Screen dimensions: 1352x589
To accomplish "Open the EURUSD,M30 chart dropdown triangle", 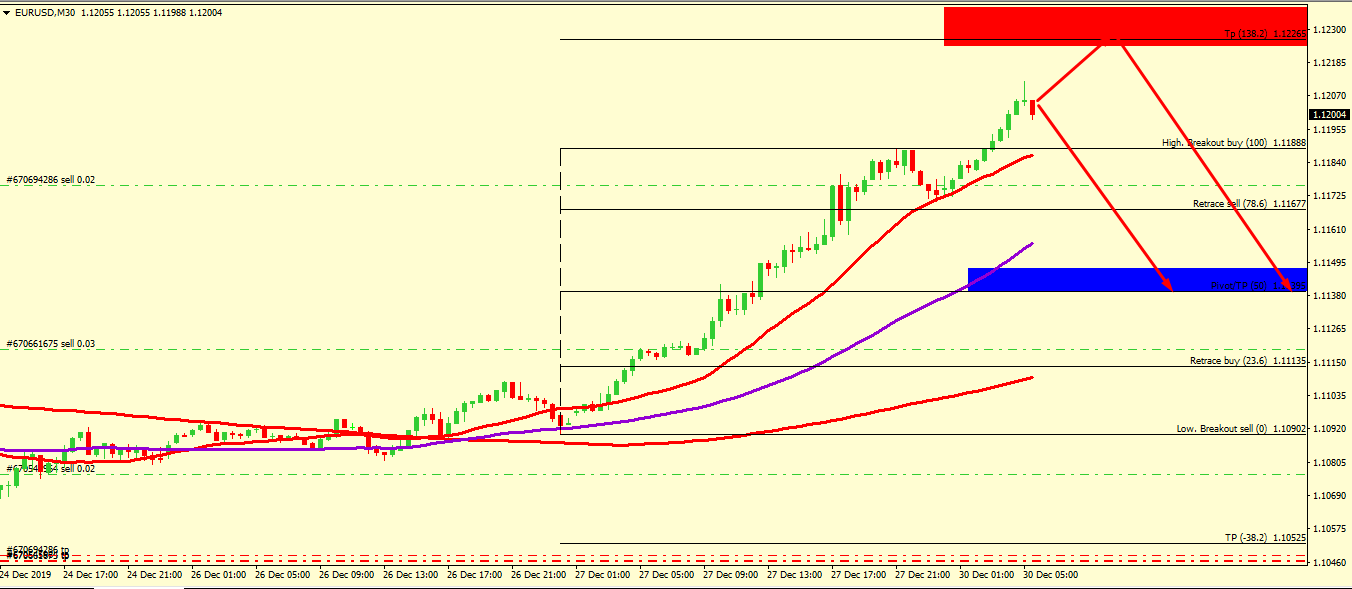I will pyautogui.click(x=7, y=13).
